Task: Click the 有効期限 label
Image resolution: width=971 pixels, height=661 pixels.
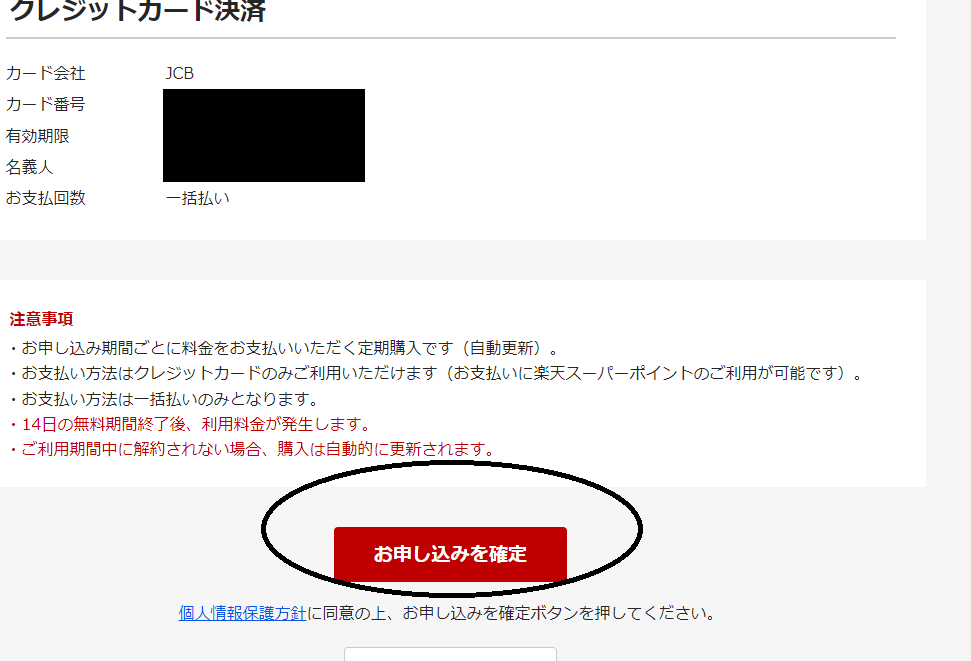Action: coord(37,136)
